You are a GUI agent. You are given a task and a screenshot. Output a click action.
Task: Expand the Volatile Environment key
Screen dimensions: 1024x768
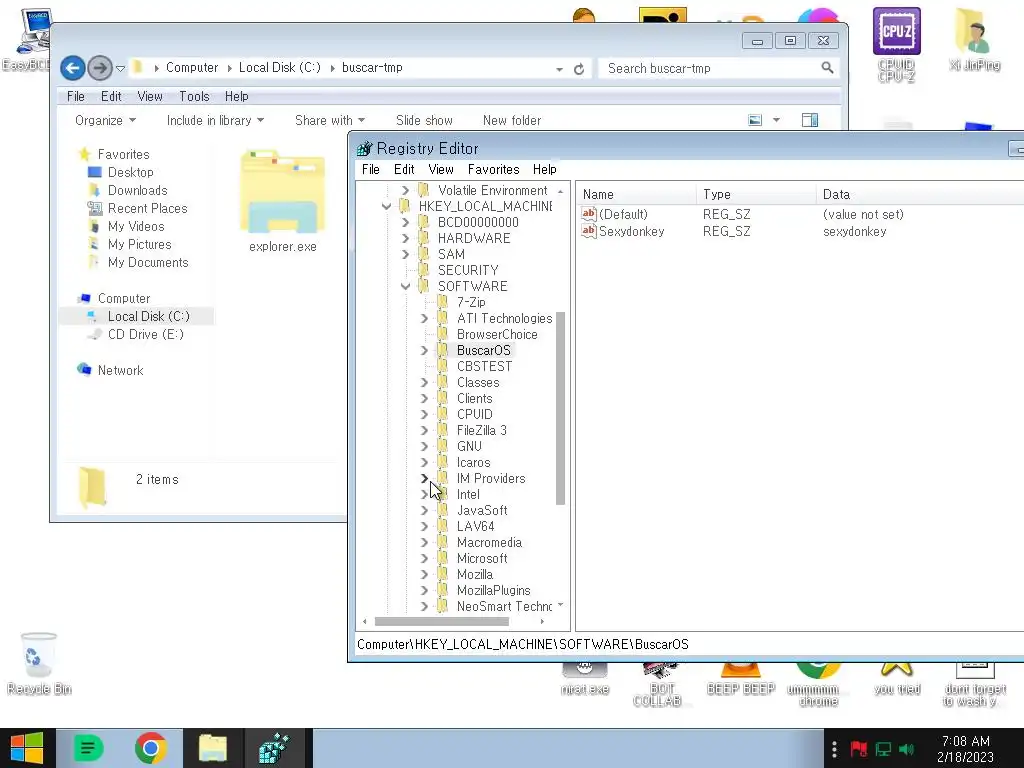[405, 191]
